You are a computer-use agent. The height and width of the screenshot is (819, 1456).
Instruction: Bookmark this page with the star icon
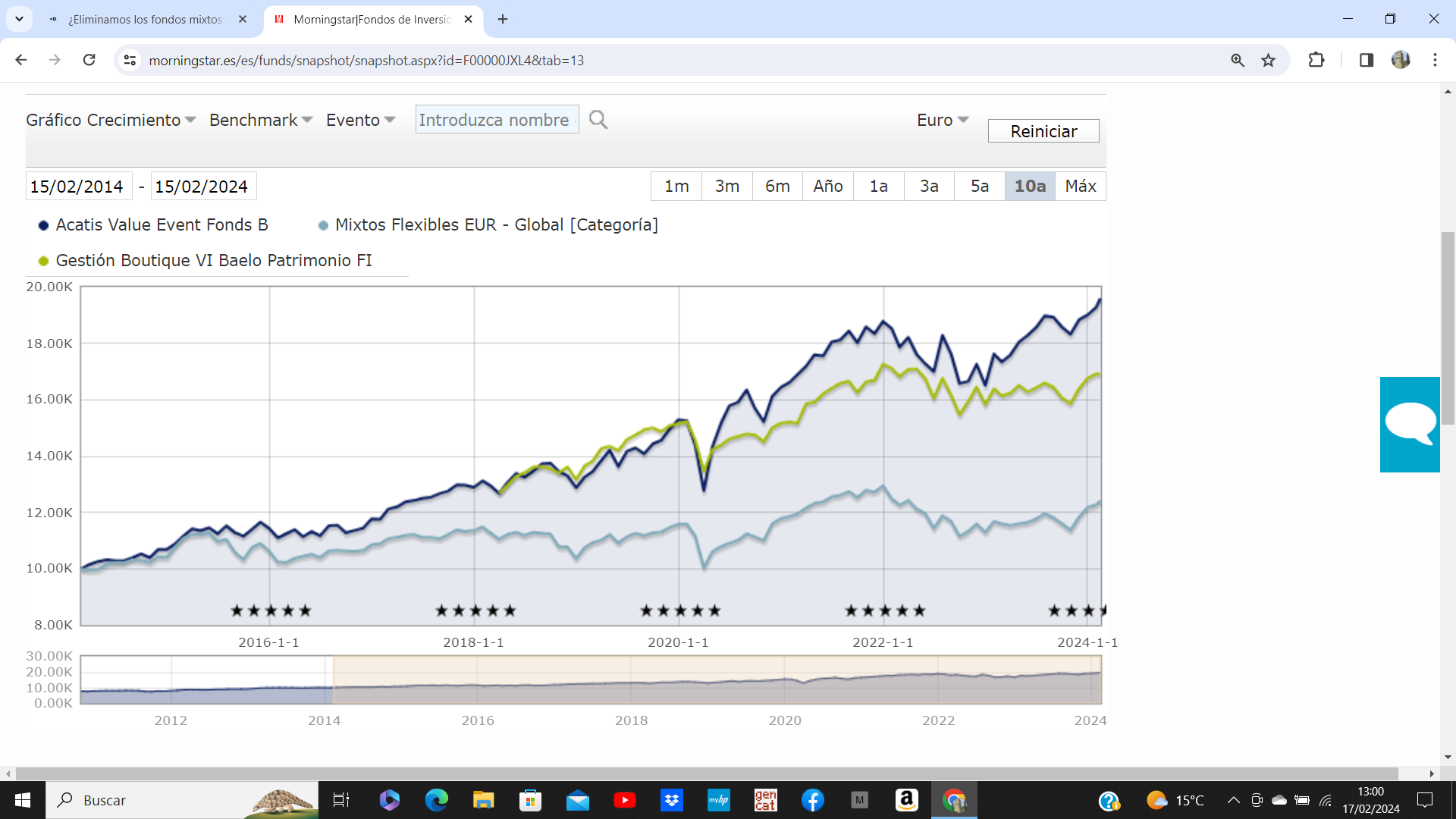pos(1268,60)
